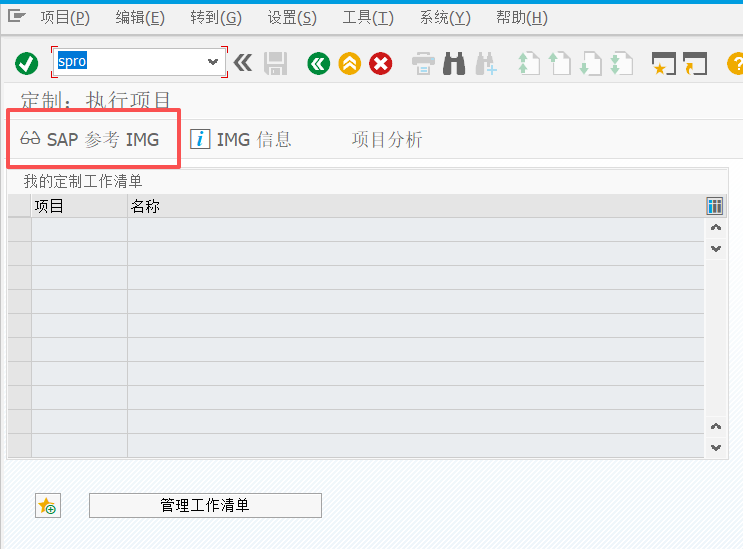Open the 系统(Y) menu

445,18
